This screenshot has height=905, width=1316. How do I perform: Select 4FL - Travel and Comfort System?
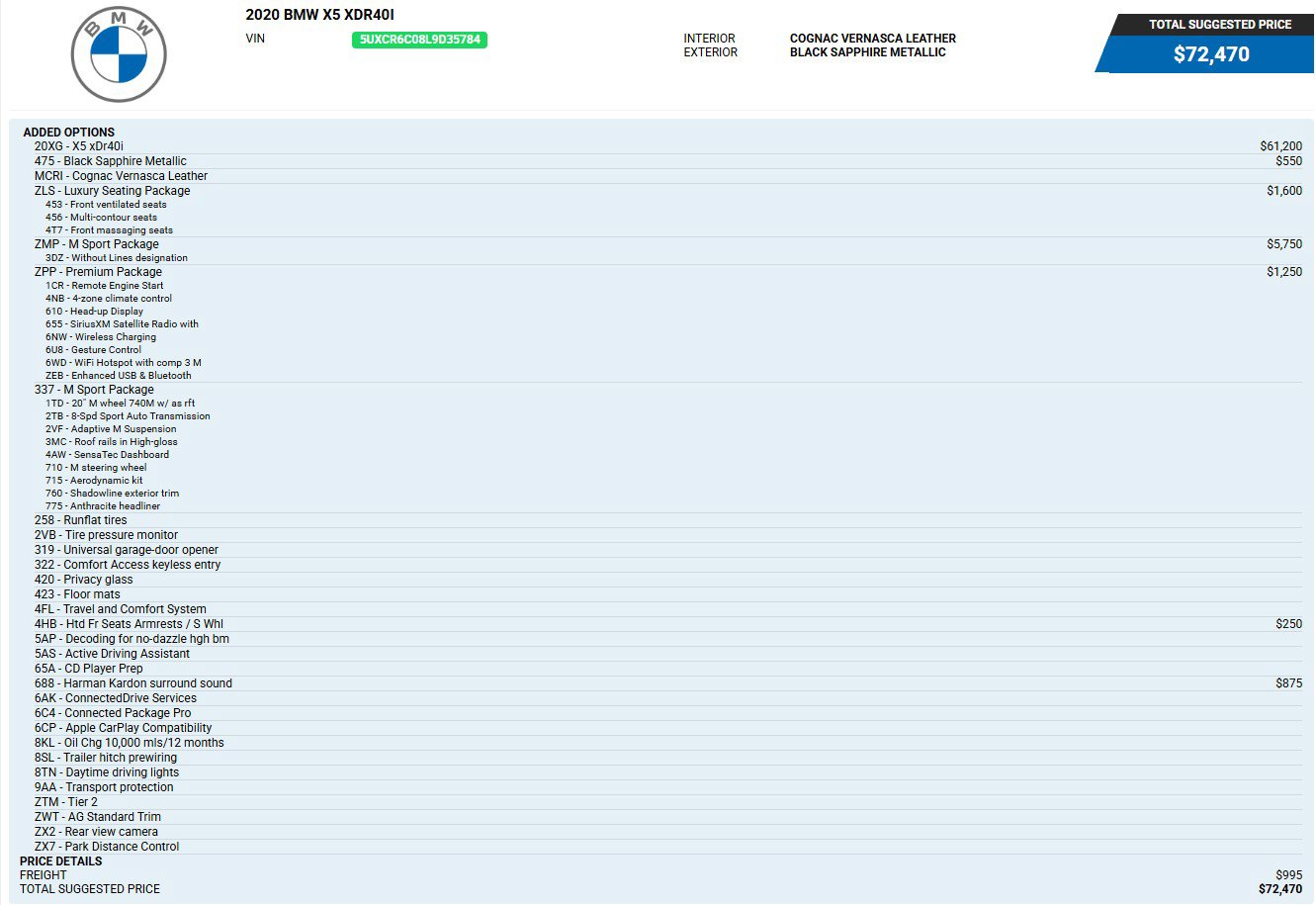(120, 609)
